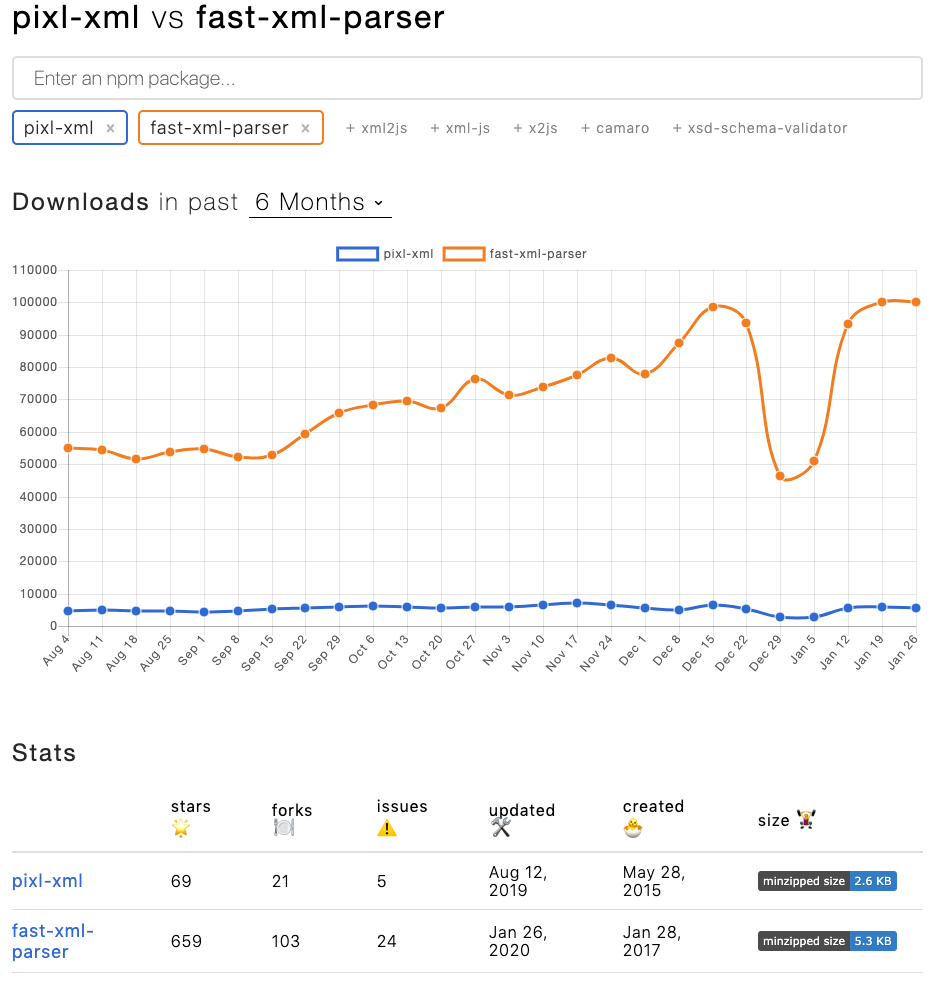
Task: Click the 'size' column header
Action: (x=774, y=821)
